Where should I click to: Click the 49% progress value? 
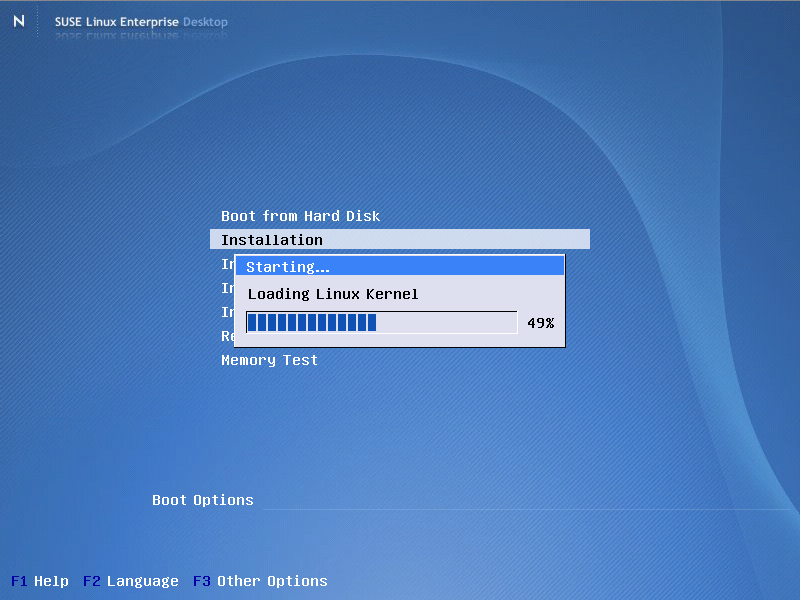tap(541, 323)
